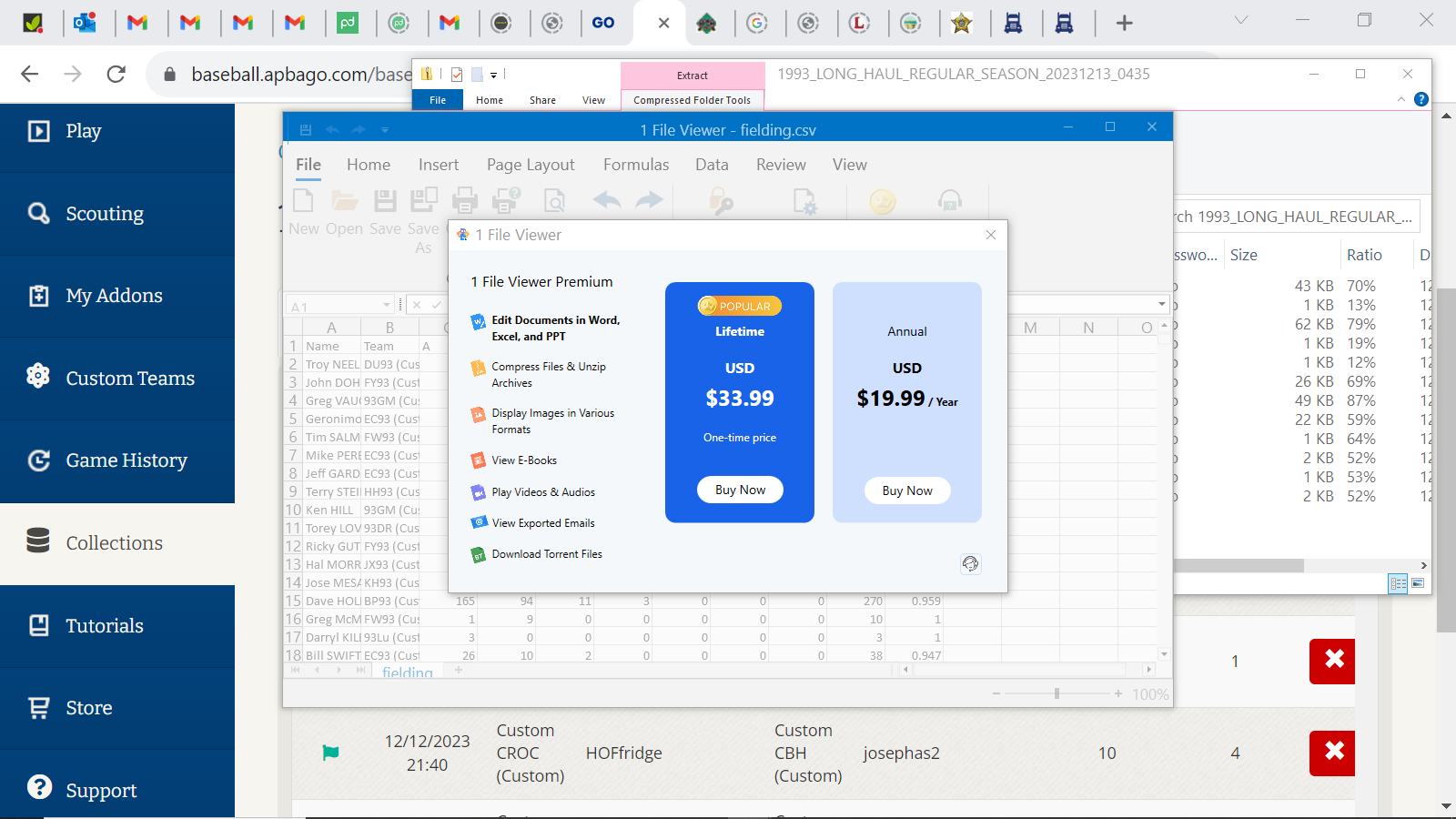The height and width of the screenshot is (819, 1456).
Task: Open the Home tab in File Viewer ribbon
Action: coord(369,165)
